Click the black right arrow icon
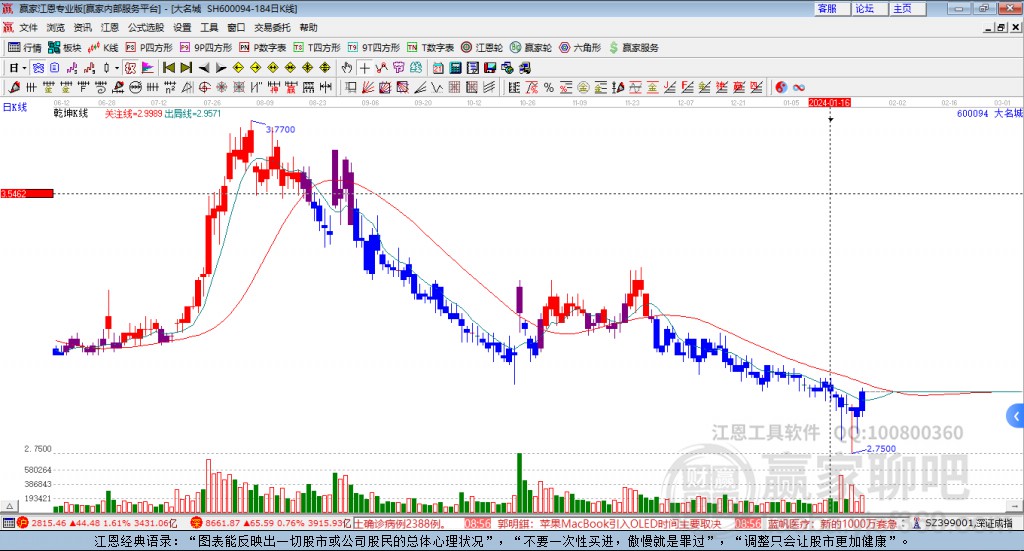The image size is (1024, 551). pyautogui.click(x=221, y=68)
